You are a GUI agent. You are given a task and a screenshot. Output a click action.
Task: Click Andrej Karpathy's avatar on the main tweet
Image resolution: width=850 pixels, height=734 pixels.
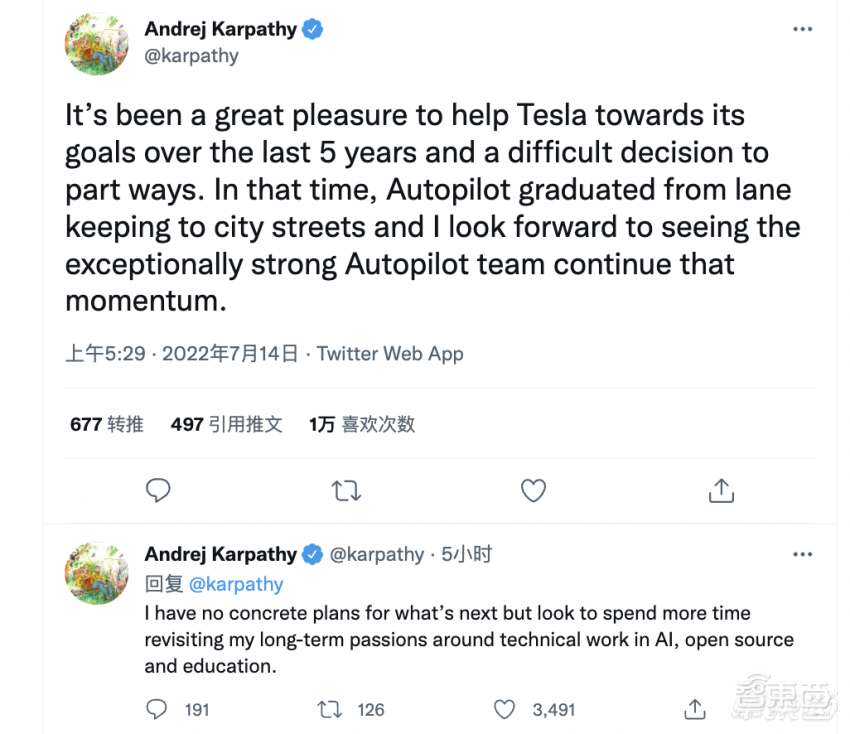point(96,46)
